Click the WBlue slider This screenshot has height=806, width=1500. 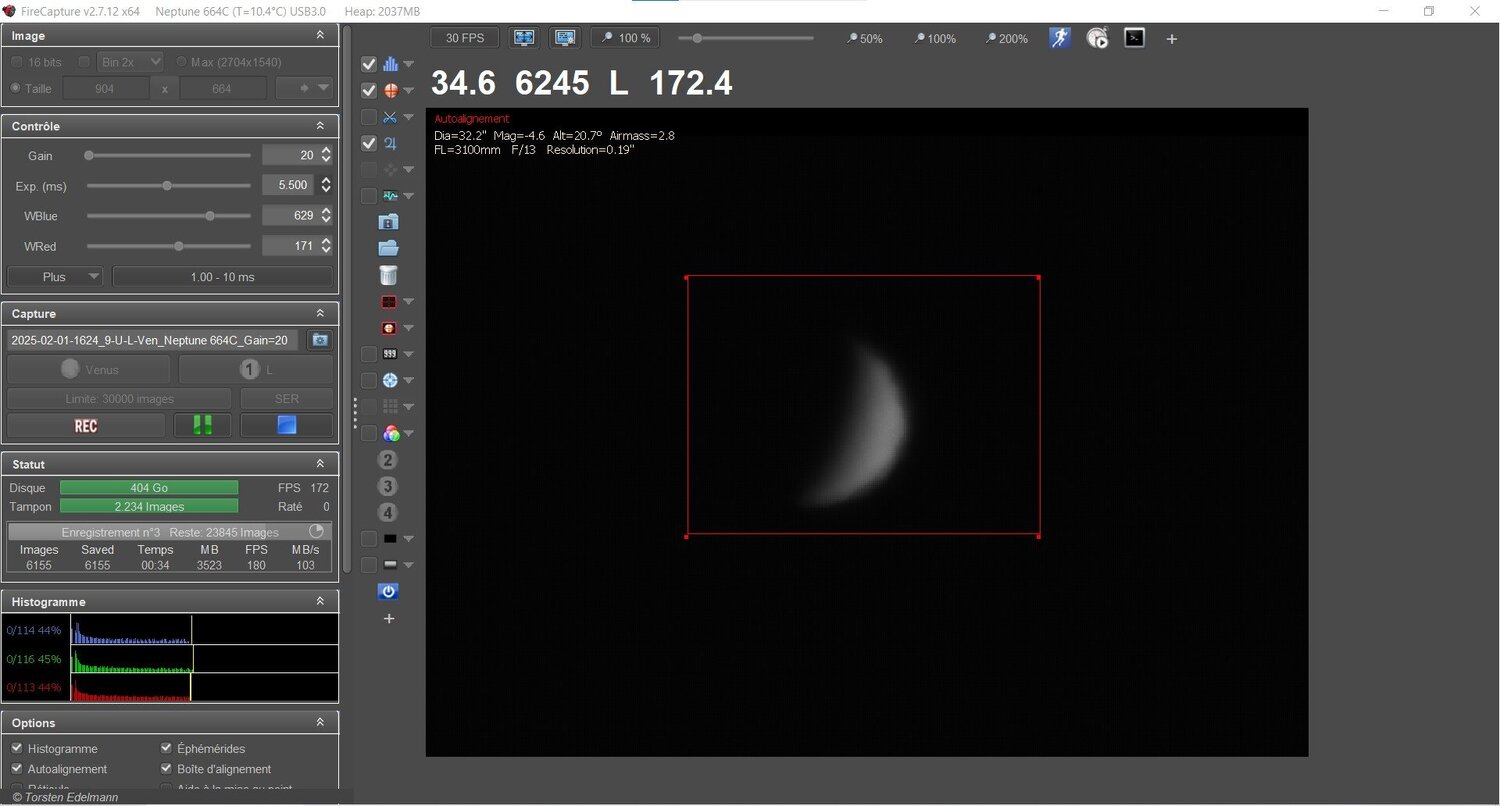pyautogui.click(x=168, y=215)
